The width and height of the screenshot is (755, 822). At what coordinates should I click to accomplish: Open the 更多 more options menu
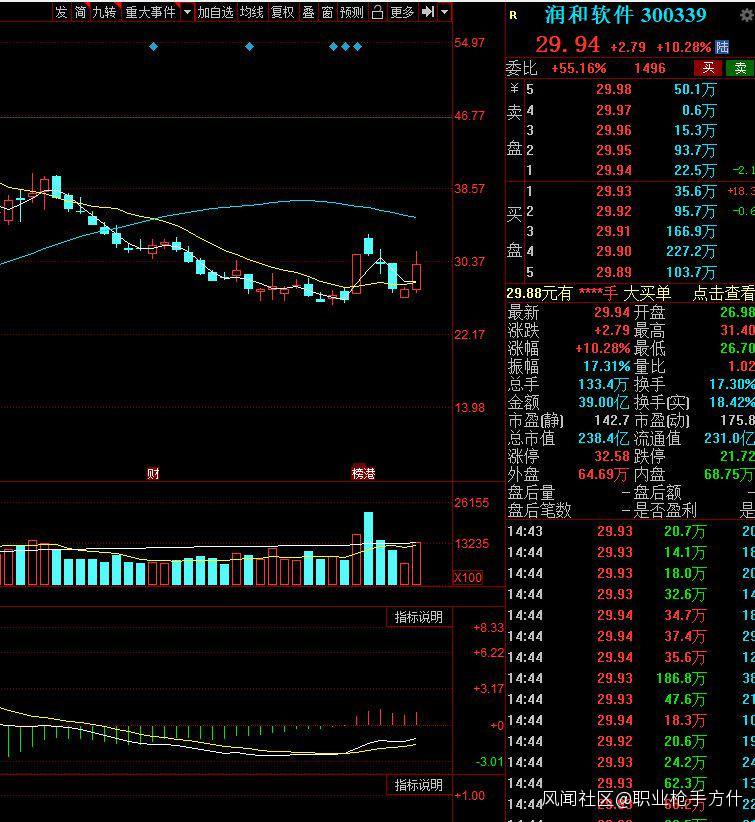[402, 12]
